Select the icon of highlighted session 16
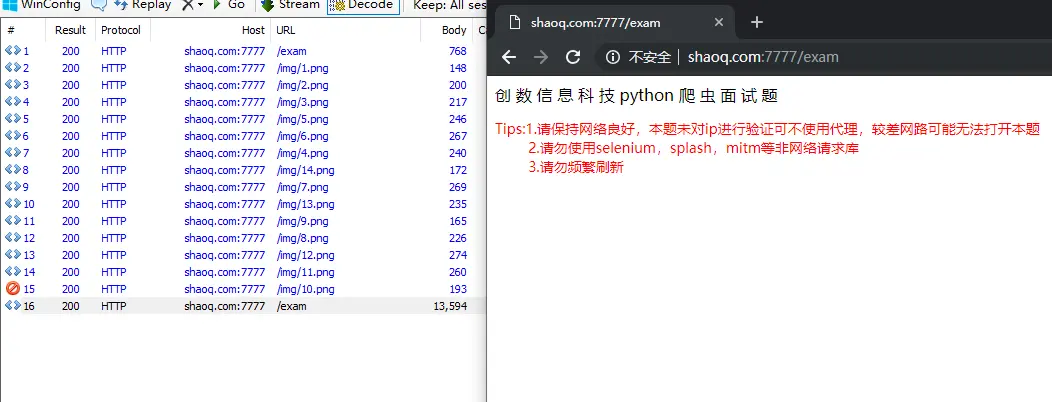This screenshot has height=402, width=1052. coord(12,306)
